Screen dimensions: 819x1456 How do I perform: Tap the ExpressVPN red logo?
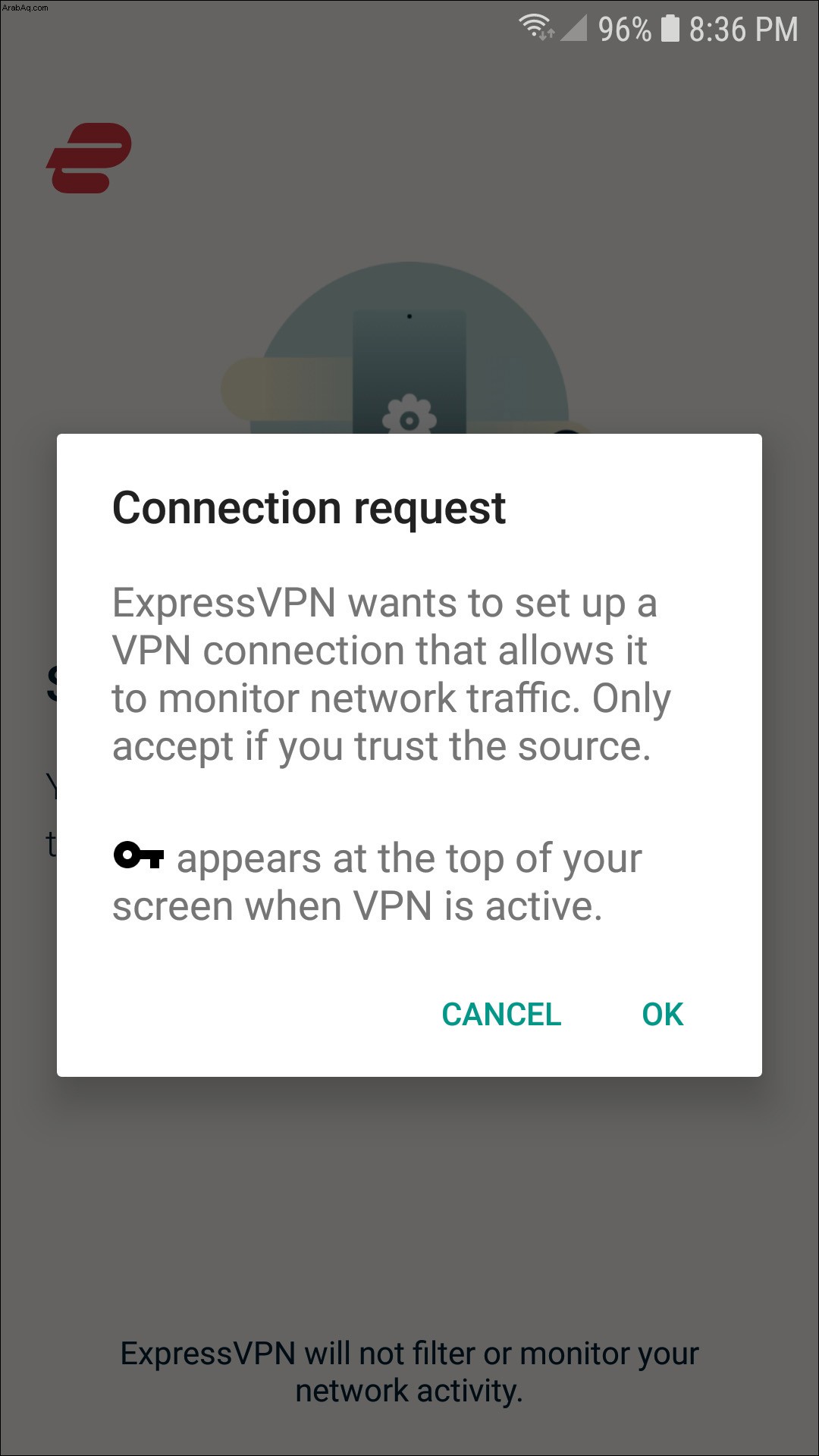point(89,158)
